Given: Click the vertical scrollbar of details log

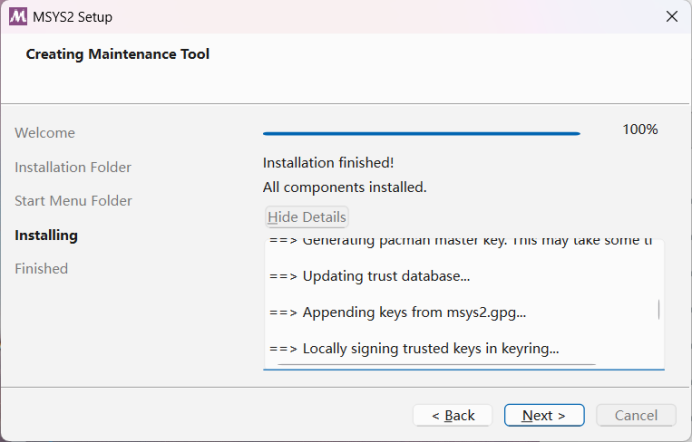Looking at the screenshot, I should (x=659, y=309).
